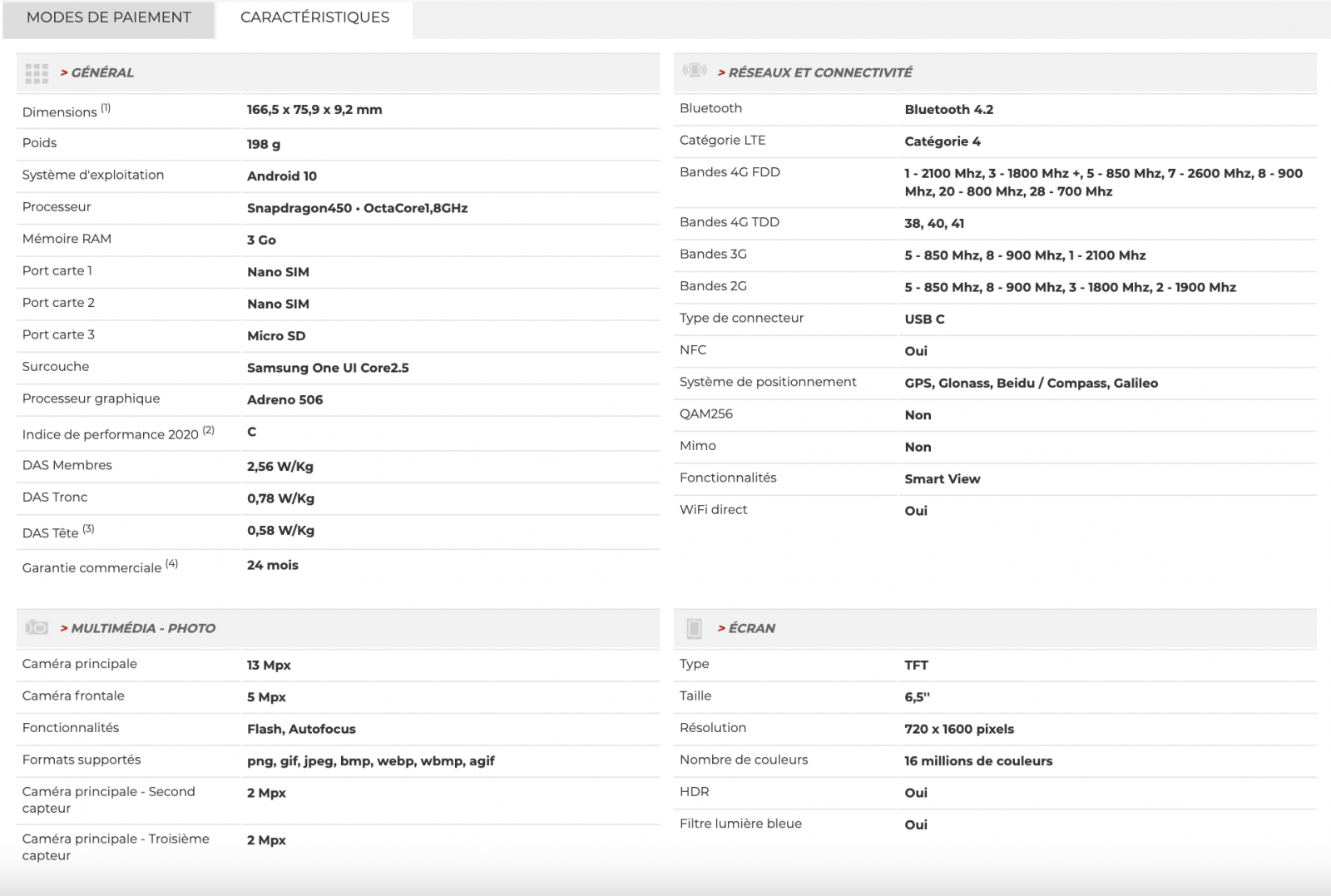Click the USB C connector type value
This screenshot has height=896, width=1331.
click(924, 319)
